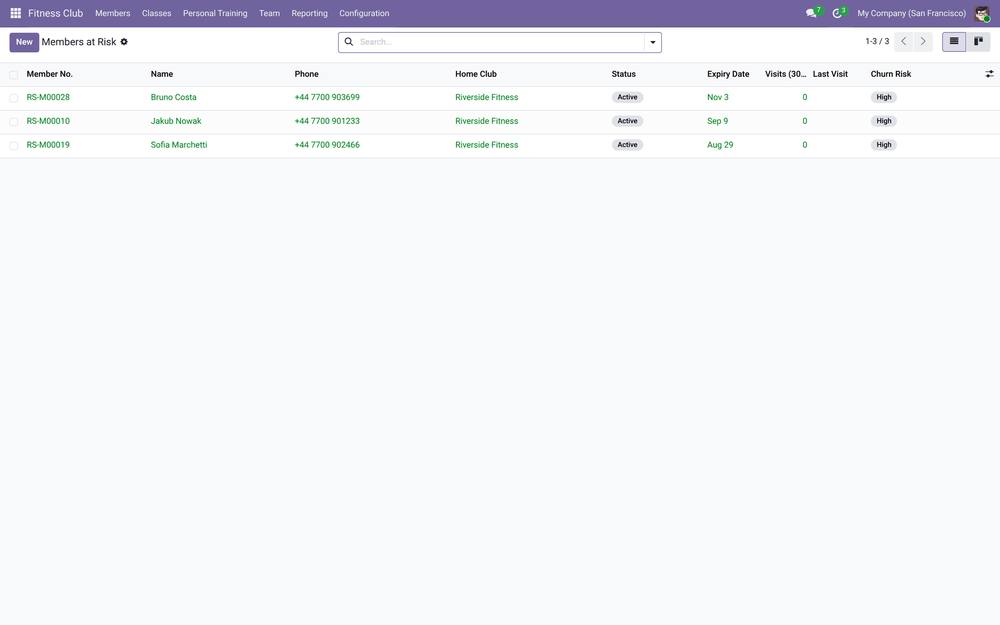Click the name Sofia Marchetti

[x=179, y=145]
